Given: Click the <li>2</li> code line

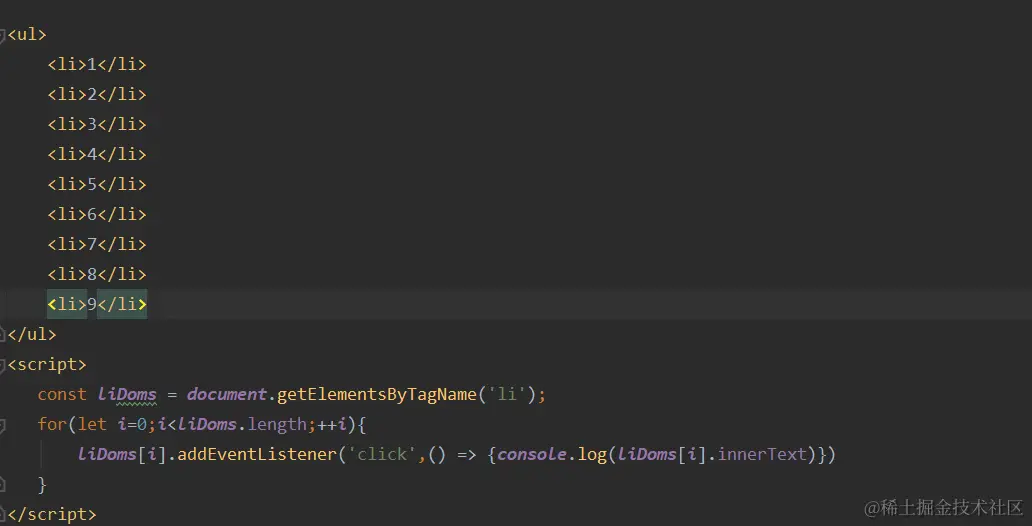Looking at the screenshot, I should (97, 94).
